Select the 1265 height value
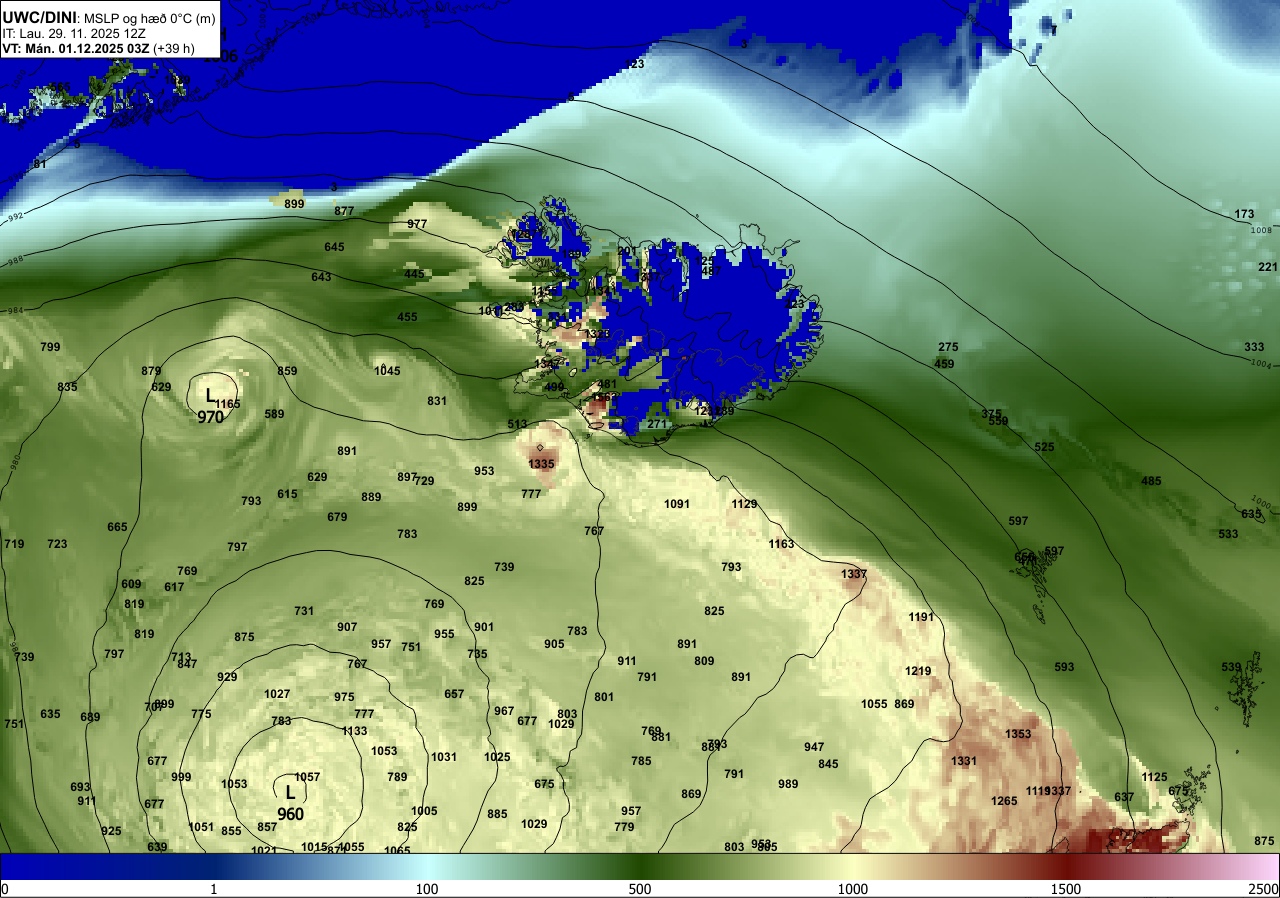 (1004, 801)
